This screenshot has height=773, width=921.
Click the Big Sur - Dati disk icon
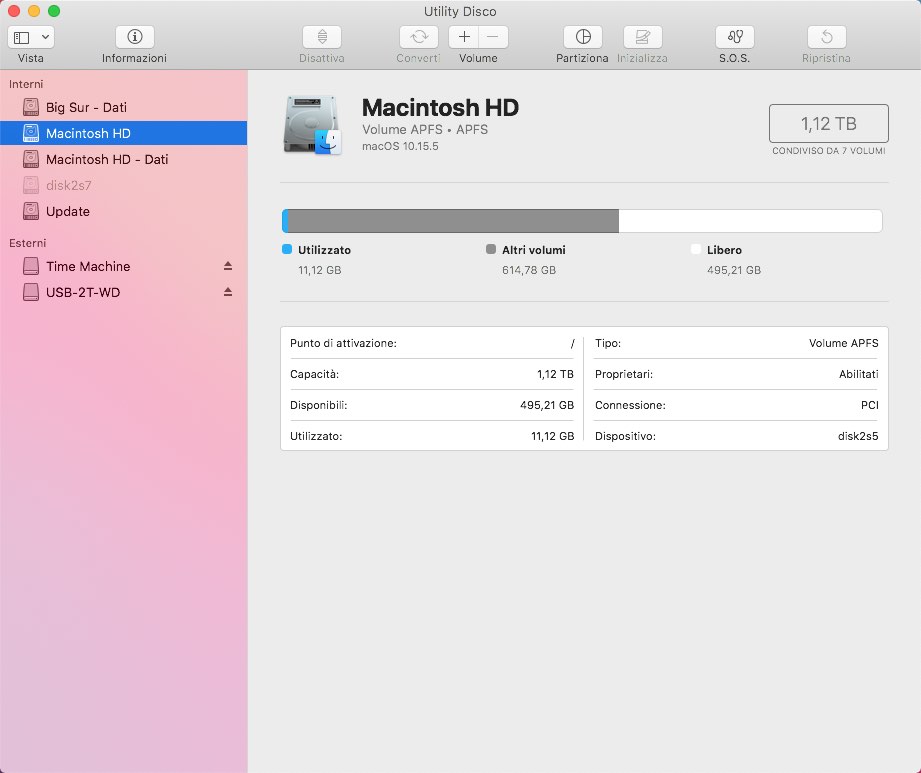tap(31, 107)
